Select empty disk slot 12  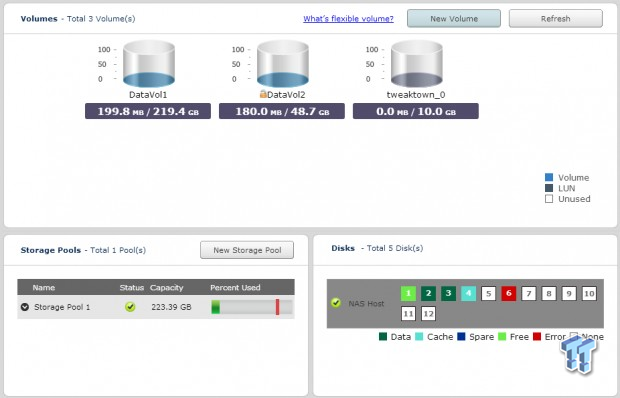(x=428, y=314)
